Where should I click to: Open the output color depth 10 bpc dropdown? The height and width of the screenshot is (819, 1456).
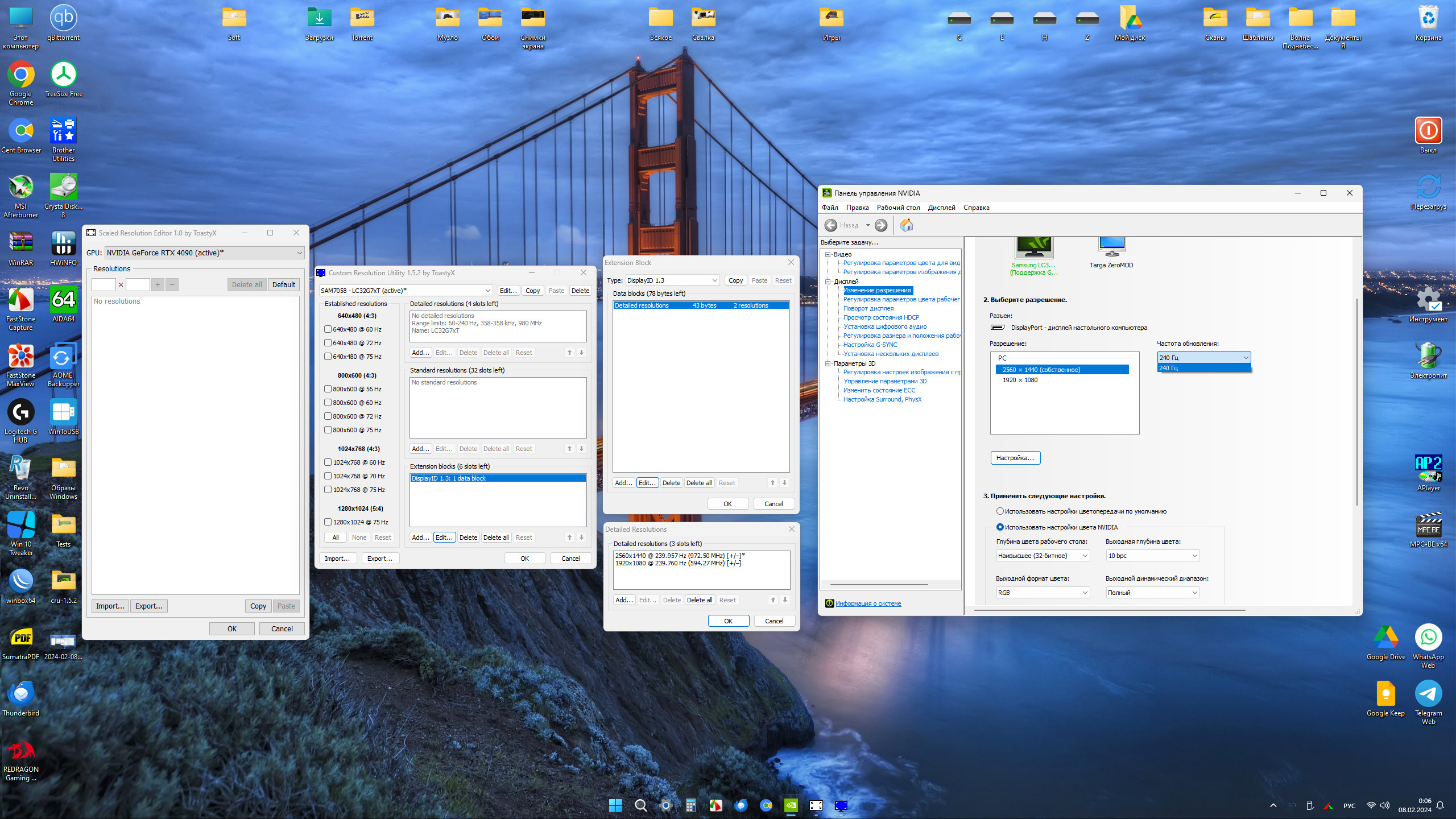[x=1152, y=556]
